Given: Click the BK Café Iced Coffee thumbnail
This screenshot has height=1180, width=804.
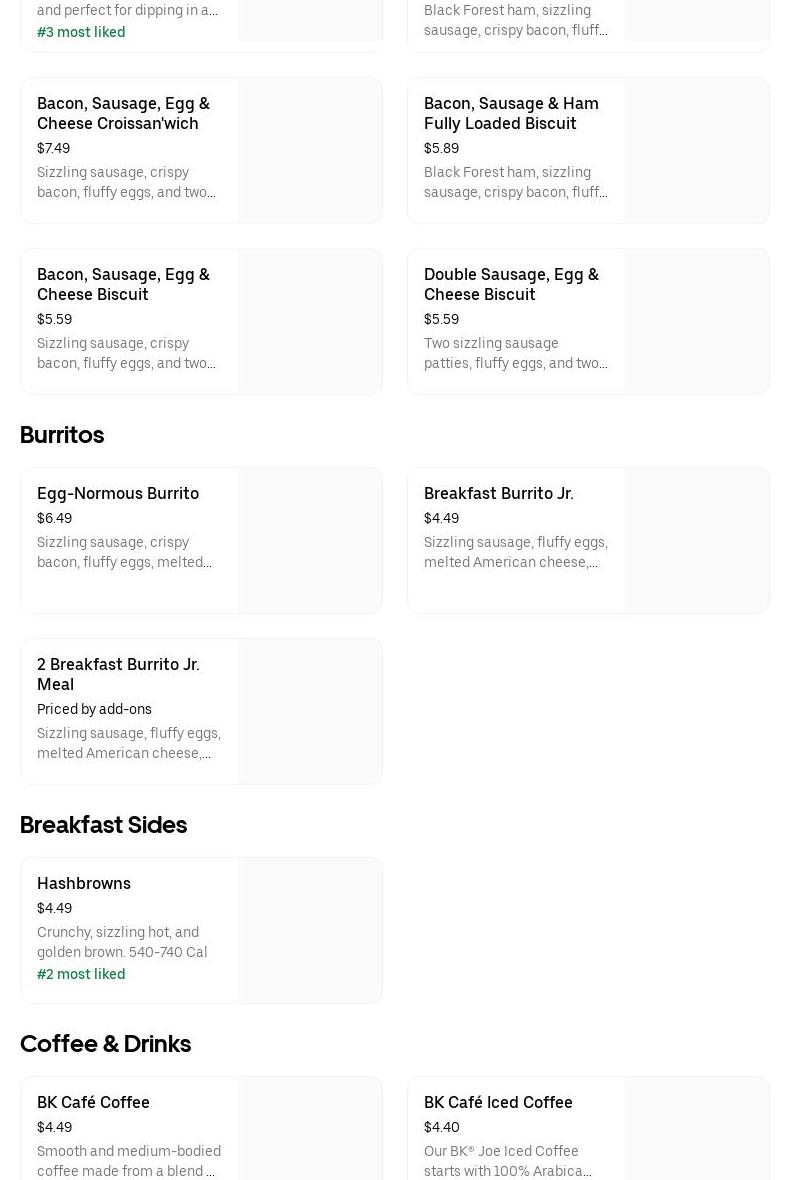Looking at the screenshot, I should pos(696,1128).
